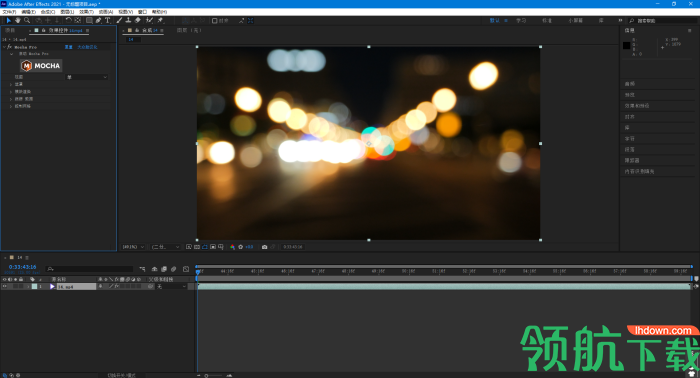Open the 合成(C) menu
This screenshot has width=700, height=378.
coord(48,12)
